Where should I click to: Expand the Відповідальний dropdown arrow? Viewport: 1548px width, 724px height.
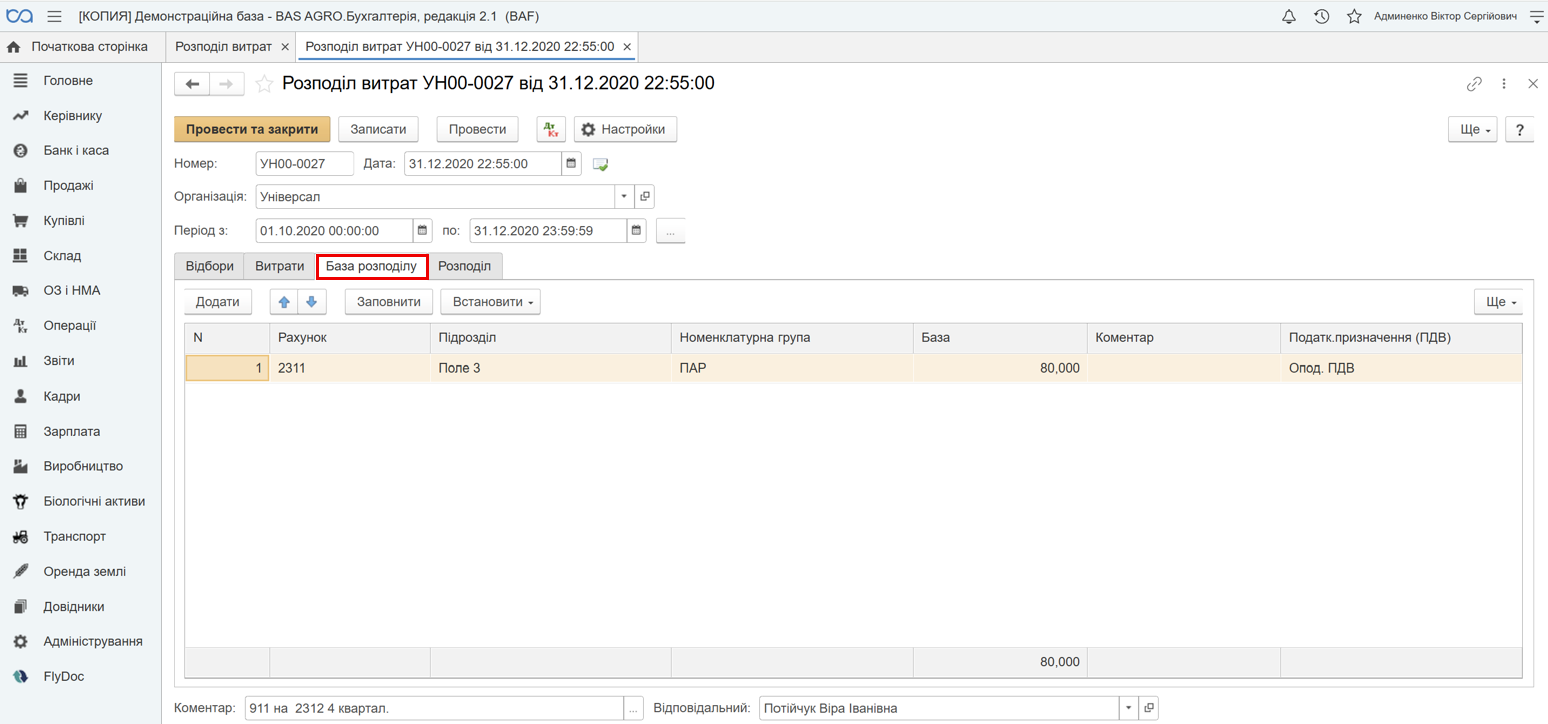(1128, 708)
